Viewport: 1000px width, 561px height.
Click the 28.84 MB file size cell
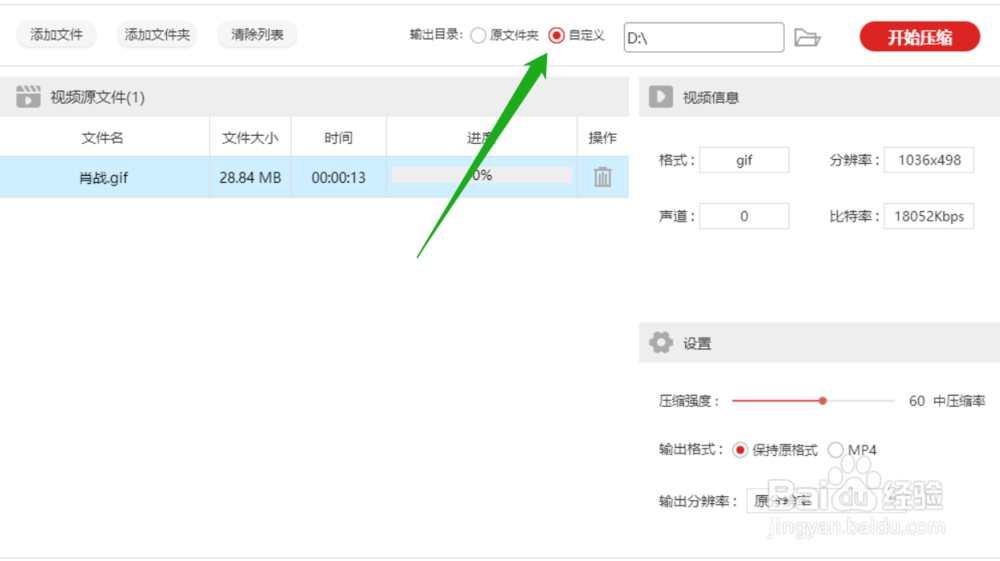tap(250, 177)
